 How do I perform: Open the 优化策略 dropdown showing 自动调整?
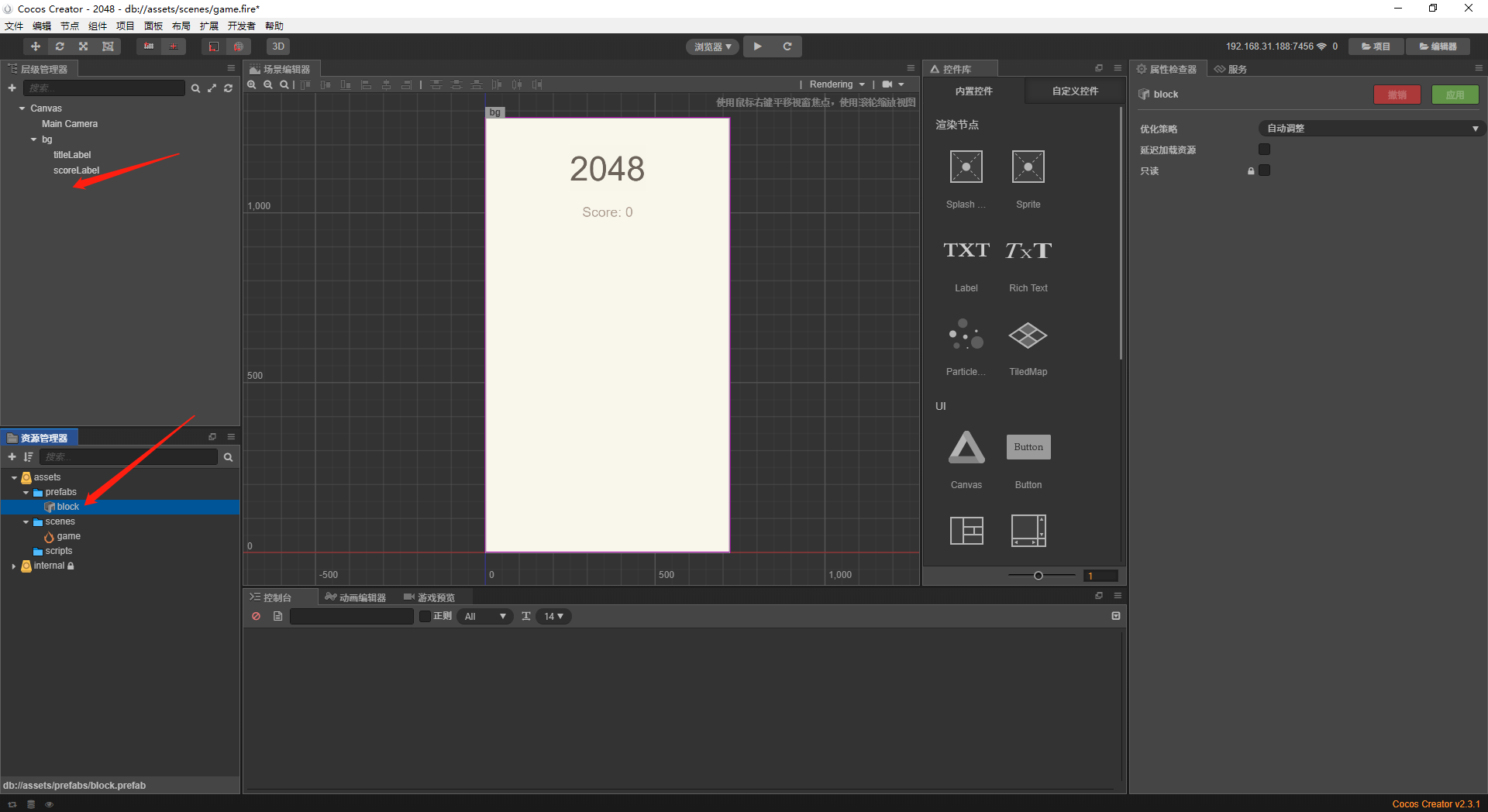(1370, 128)
